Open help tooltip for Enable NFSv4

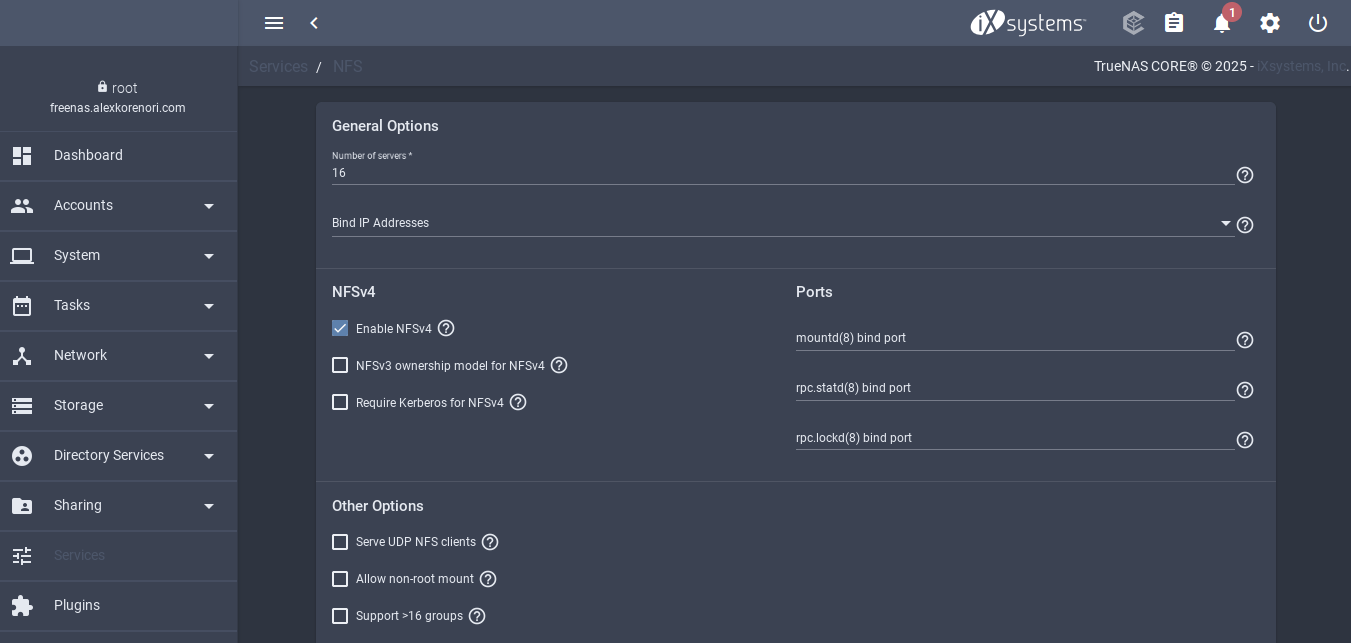coord(446,328)
